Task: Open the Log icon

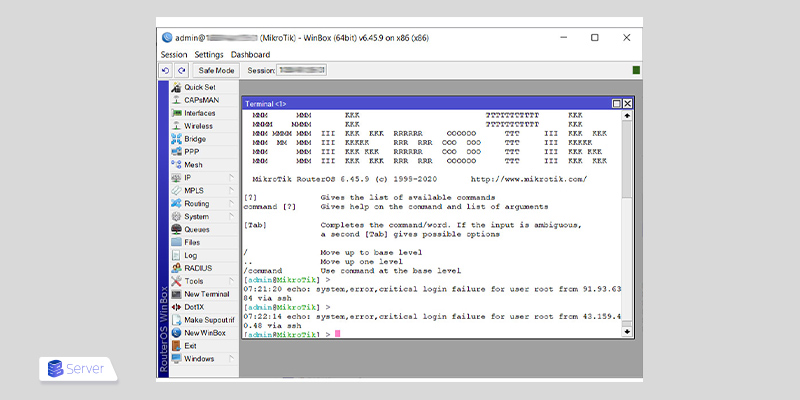Action: (176, 255)
